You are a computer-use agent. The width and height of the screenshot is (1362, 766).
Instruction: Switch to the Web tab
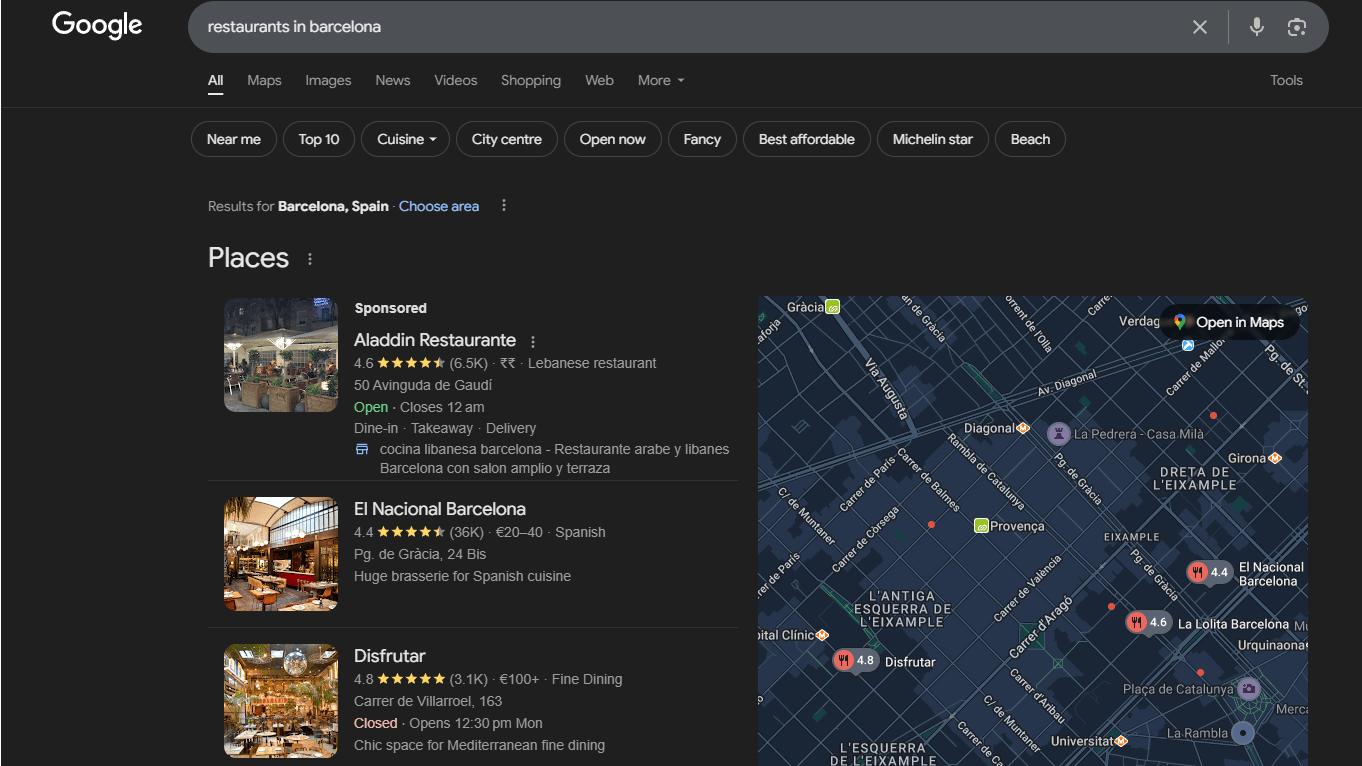(599, 80)
